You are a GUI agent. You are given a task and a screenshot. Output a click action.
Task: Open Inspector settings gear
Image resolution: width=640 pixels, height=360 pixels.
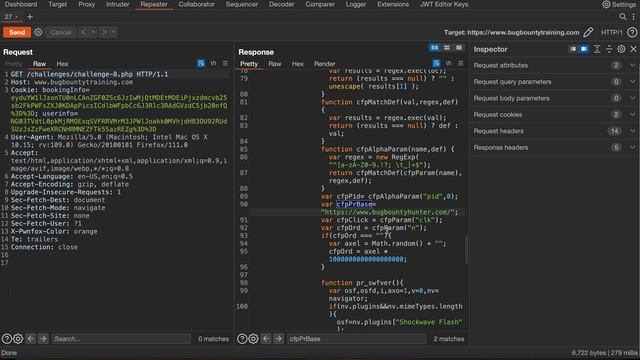coord(621,49)
